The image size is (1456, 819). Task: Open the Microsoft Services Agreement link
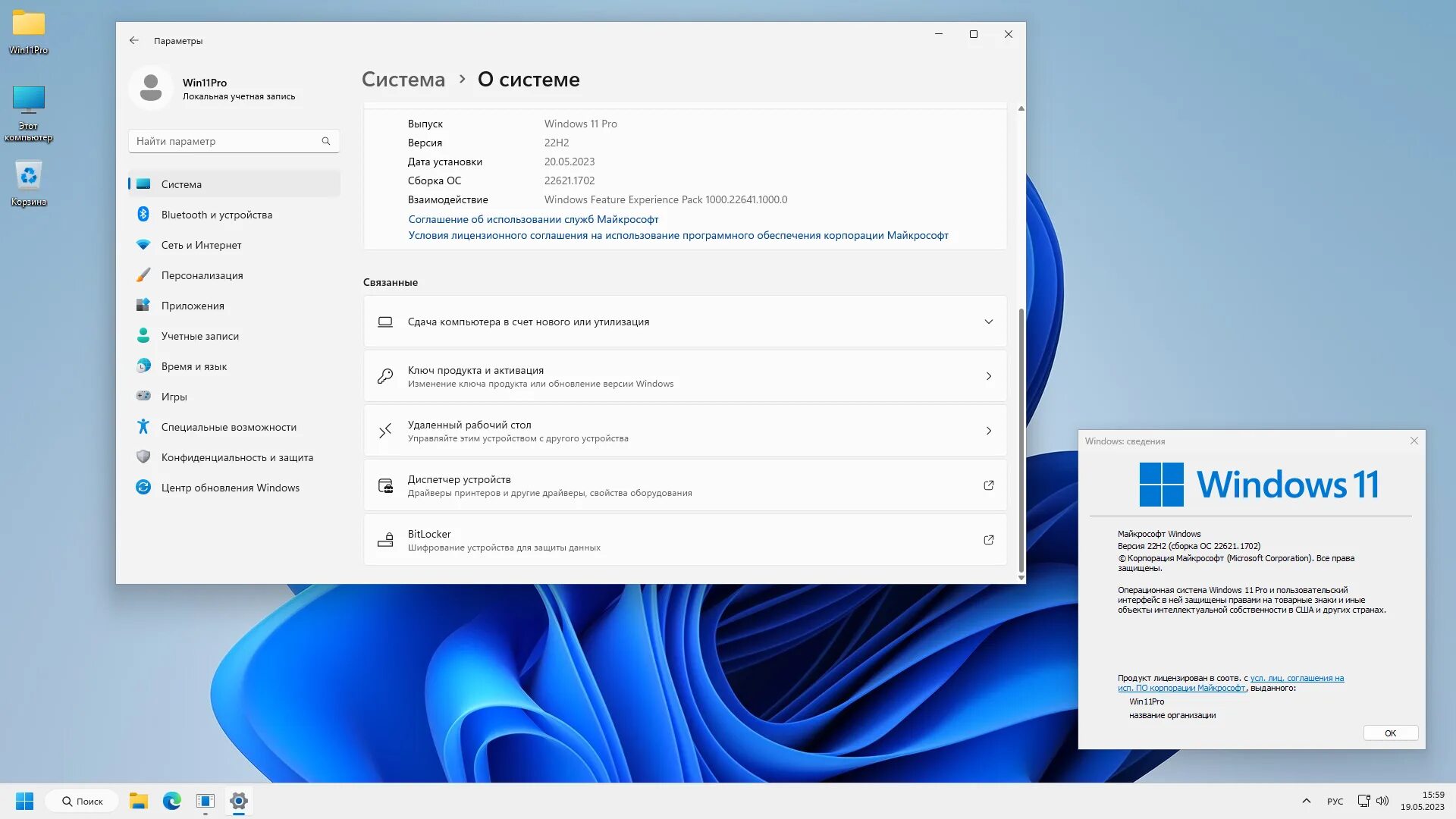(533, 219)
